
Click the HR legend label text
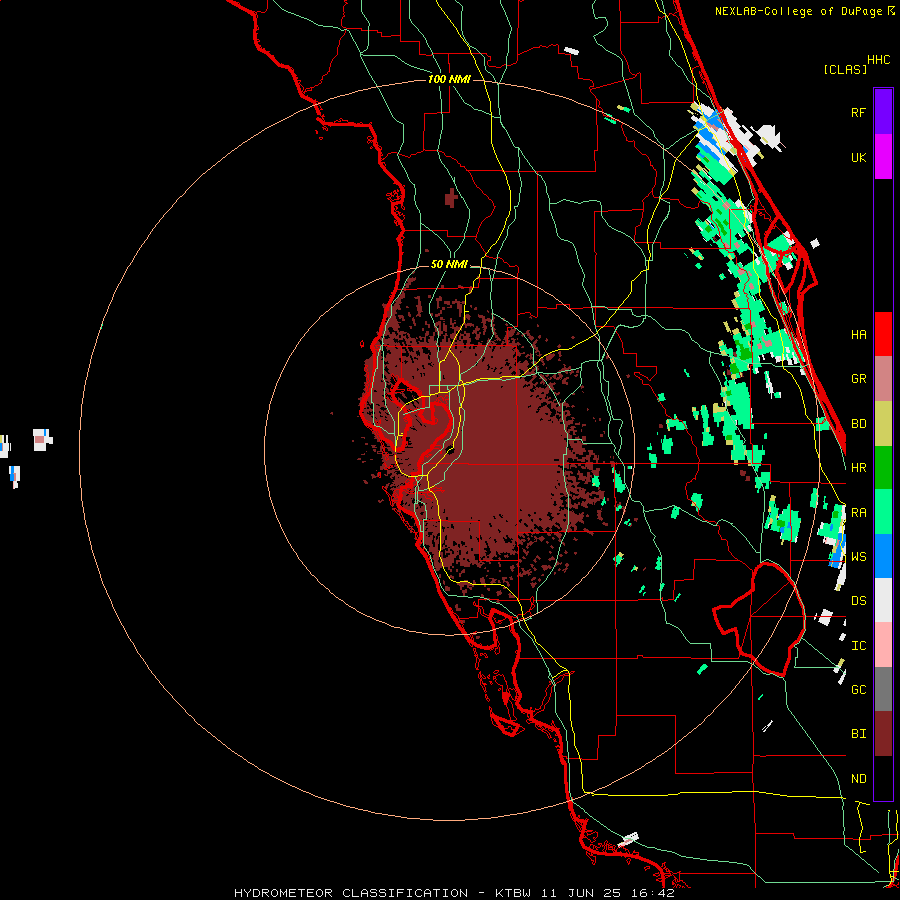858,468
